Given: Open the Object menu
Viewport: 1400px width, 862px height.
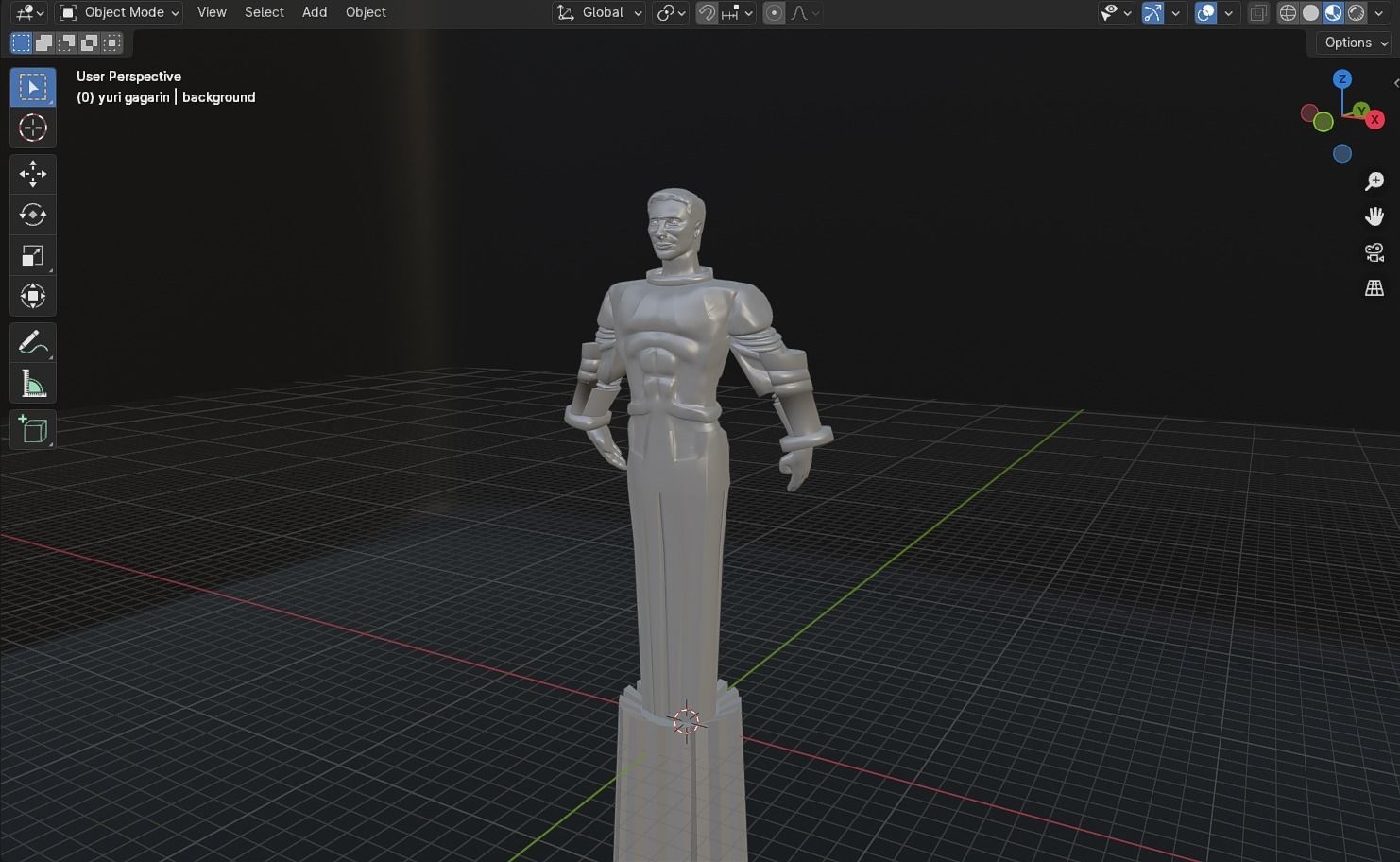Looking at the screenshot, I should point(366,12).
